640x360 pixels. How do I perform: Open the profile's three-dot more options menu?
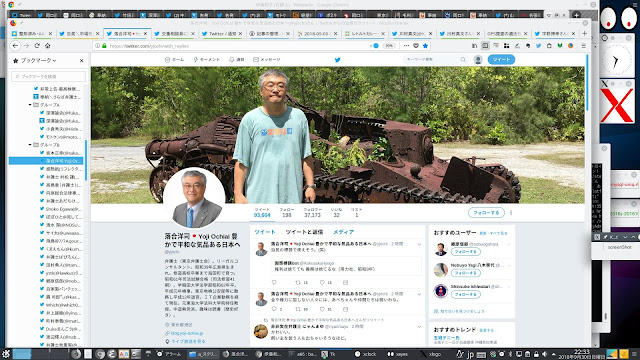coord(511,213)
